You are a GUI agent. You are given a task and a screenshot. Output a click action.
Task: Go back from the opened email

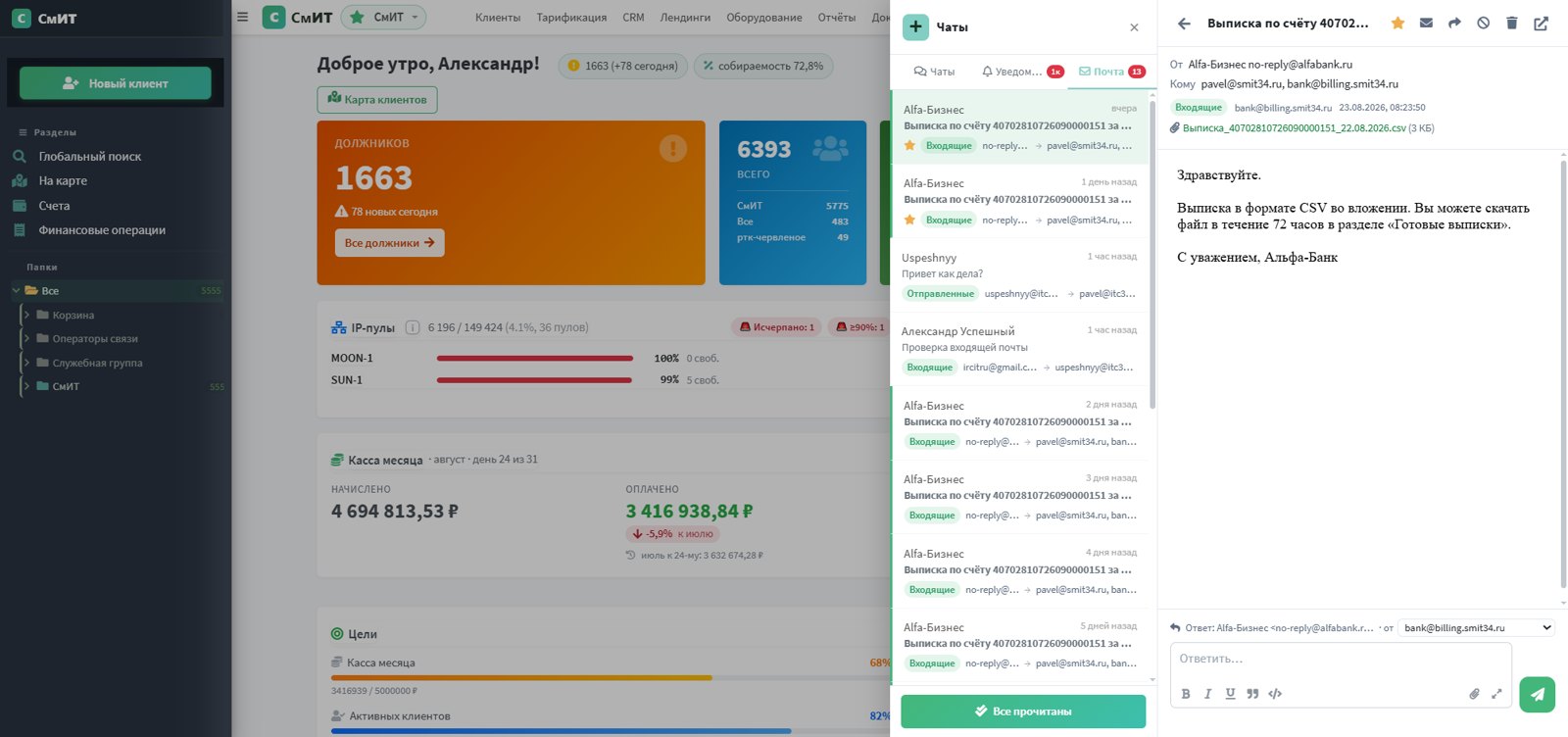coord(1184,24)
